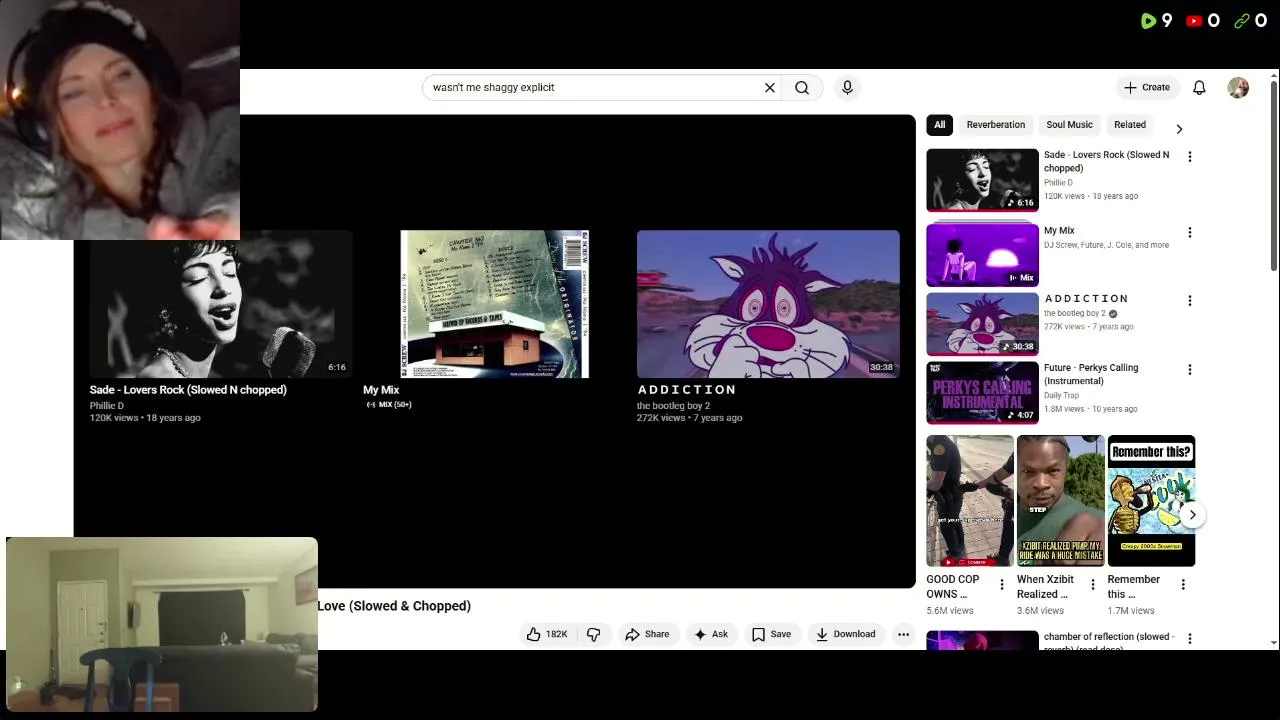Select the Soul Music filter chip
Screen dimensions: 1280x720
point(1069,125)
